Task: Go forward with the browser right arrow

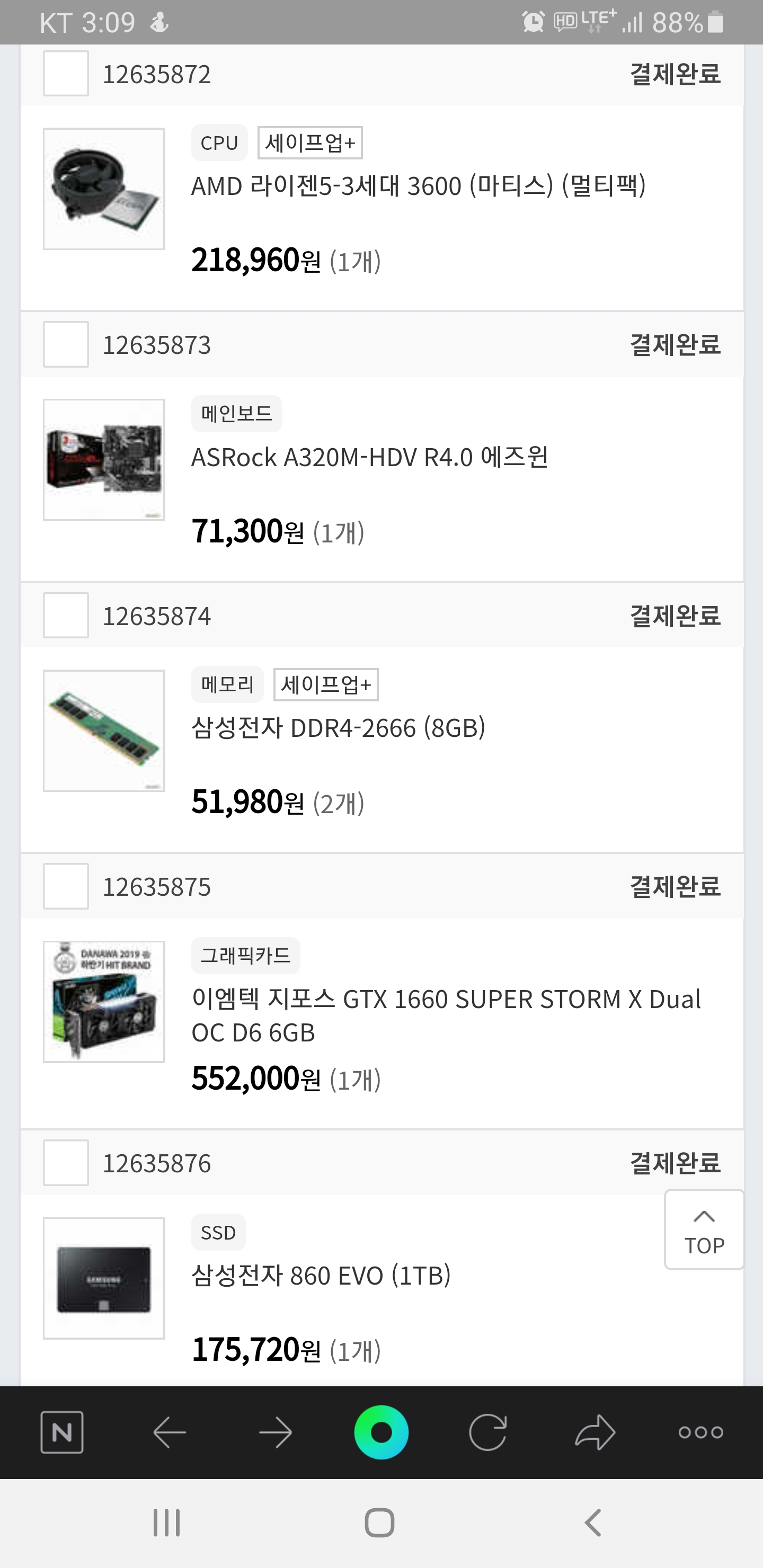Action: pyautogui.click(x=275, y=1432)
